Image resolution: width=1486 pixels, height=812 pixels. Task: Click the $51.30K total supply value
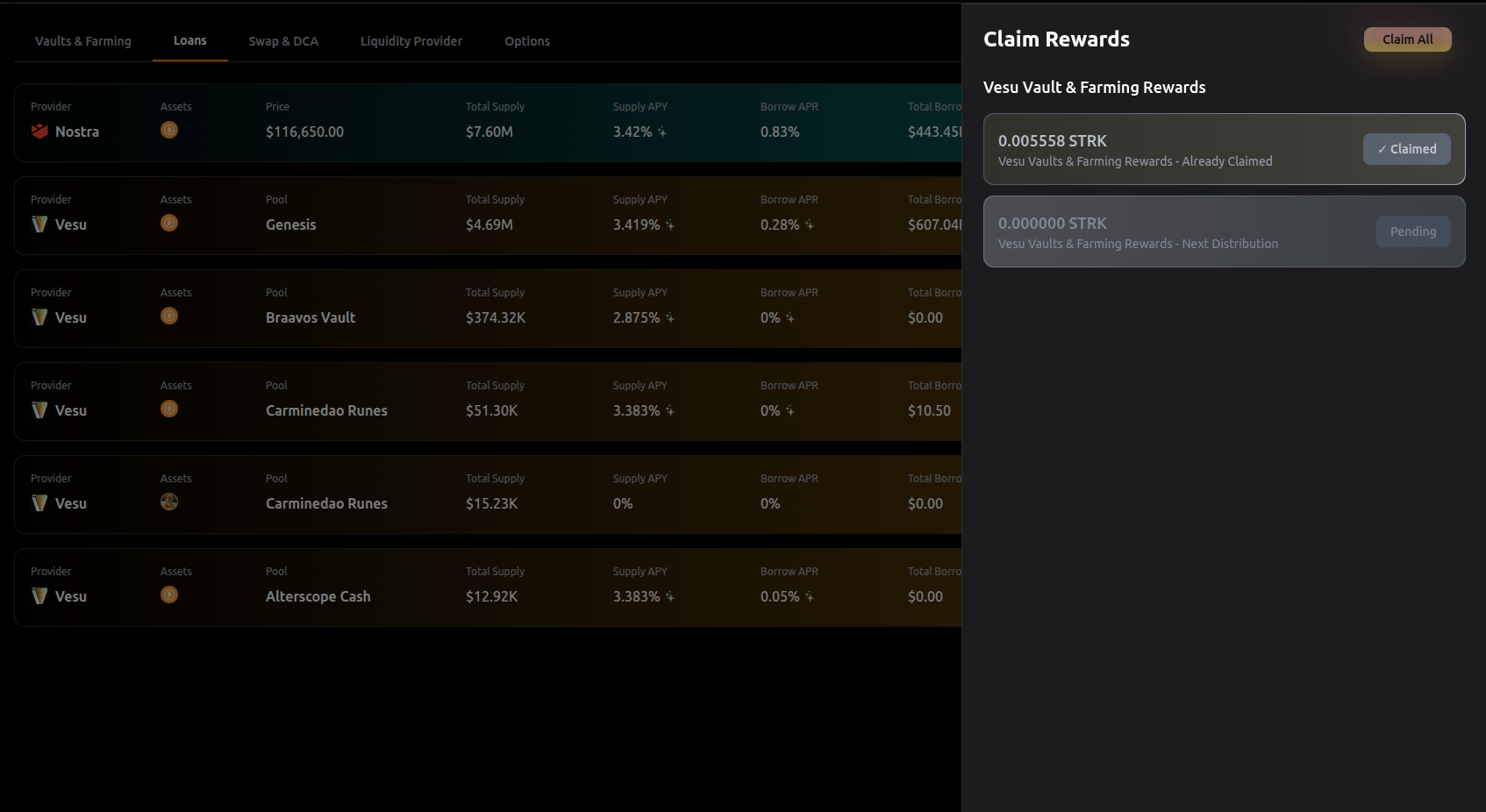[492, 410]
